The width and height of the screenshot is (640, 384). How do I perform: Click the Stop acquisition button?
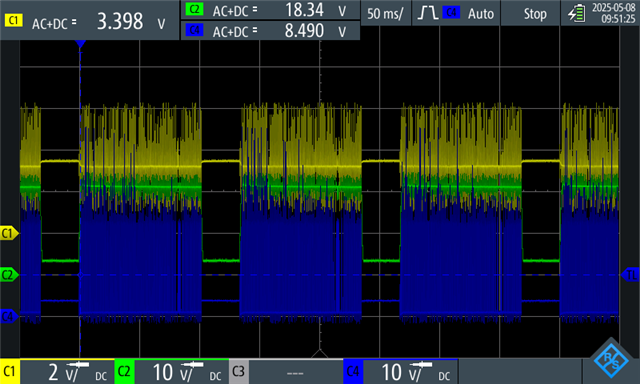tap(535, 13)
